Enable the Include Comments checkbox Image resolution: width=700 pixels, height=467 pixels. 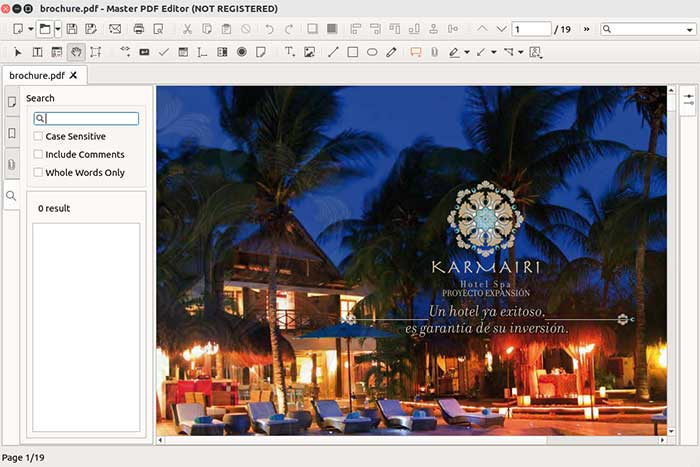coord(38,154)
